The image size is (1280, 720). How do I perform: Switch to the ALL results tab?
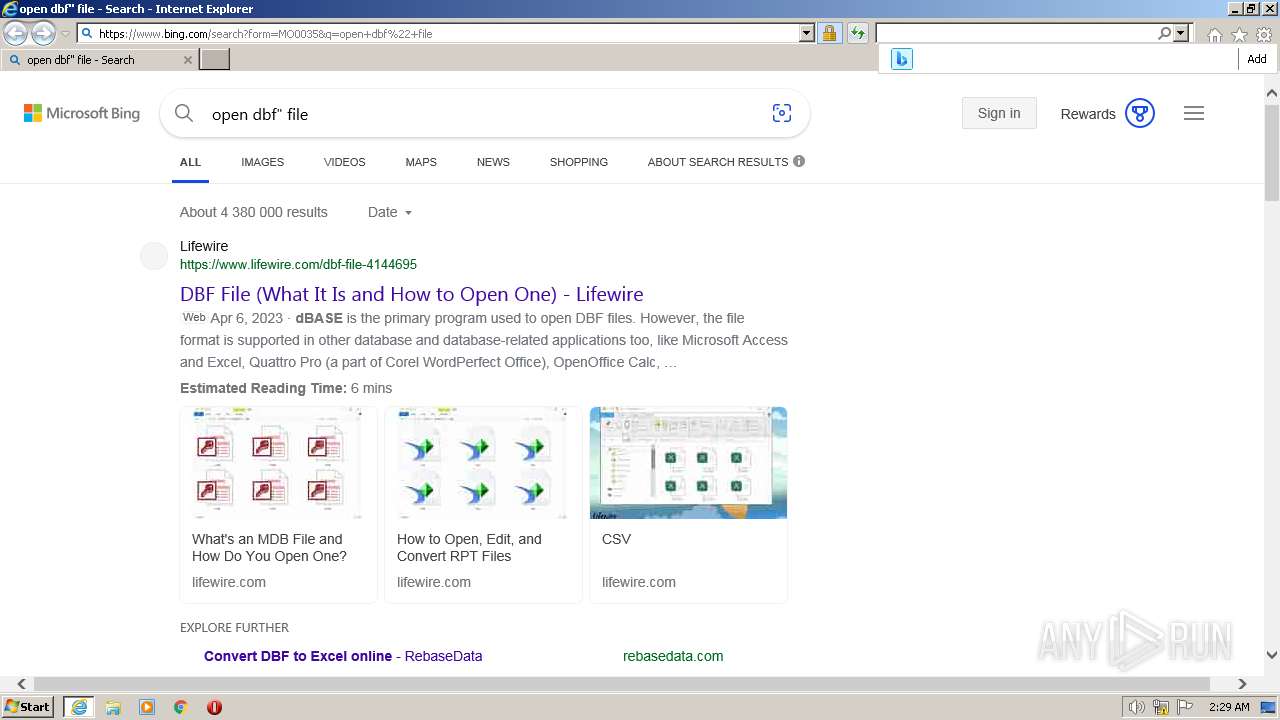pos(190,162)
